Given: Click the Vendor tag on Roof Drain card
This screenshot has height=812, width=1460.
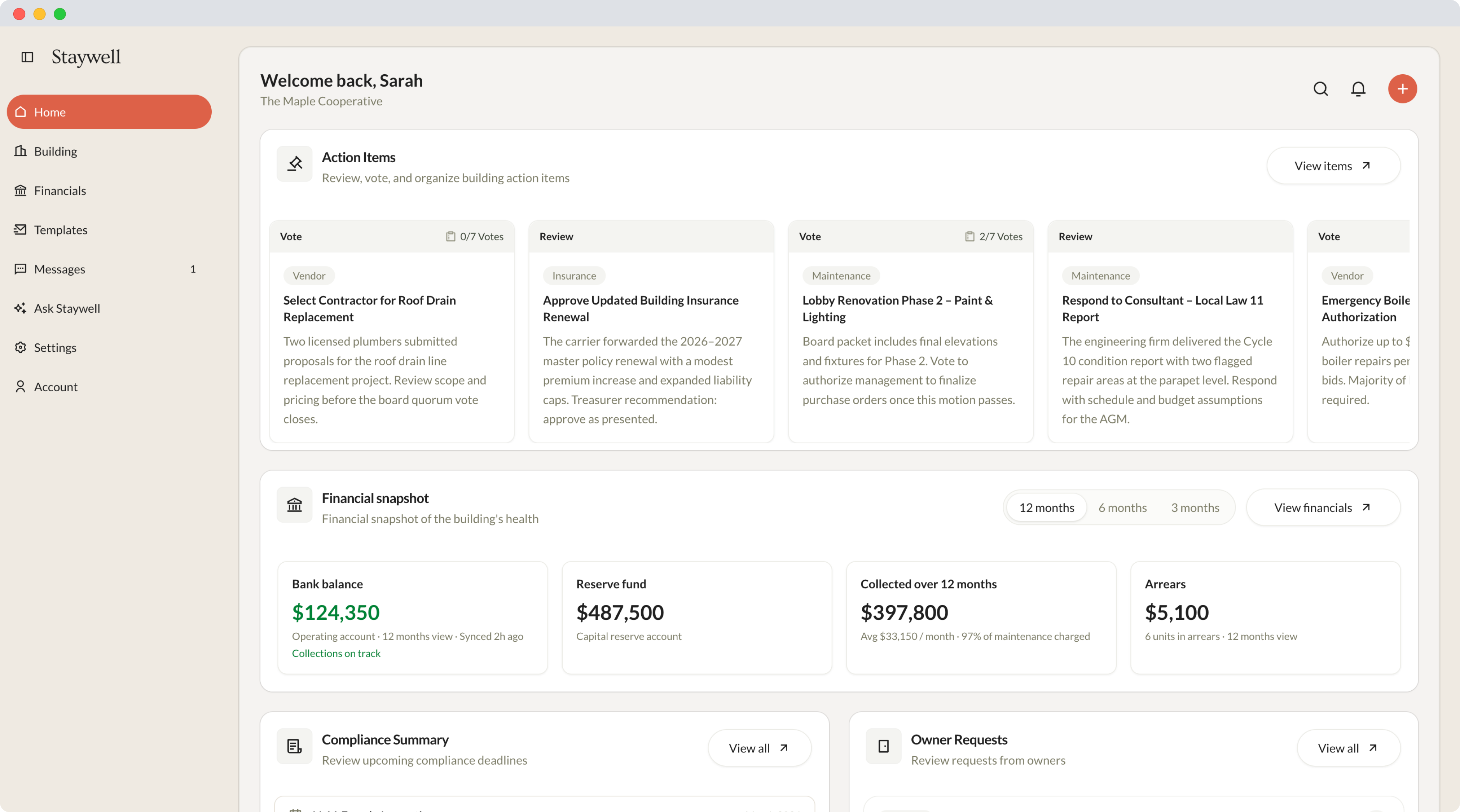Looking at the screenshot, I should (309, 276).
